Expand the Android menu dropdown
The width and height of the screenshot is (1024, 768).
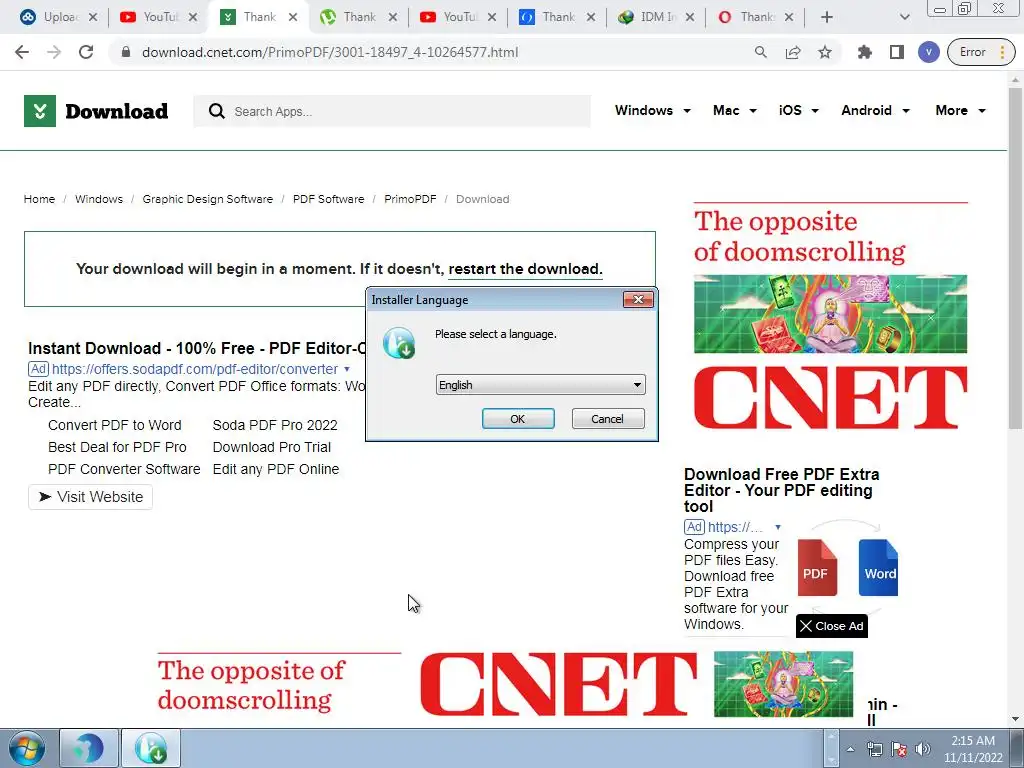(875, 110)
